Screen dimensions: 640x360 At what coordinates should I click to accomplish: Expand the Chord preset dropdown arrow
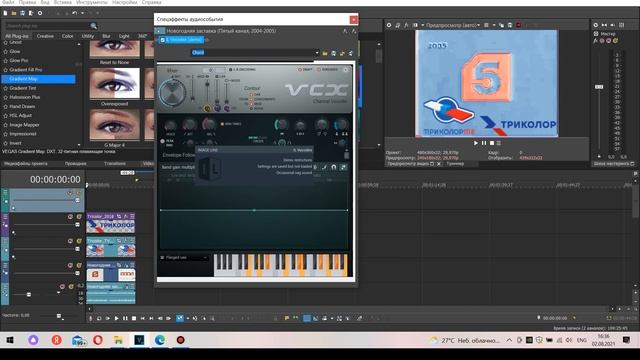(316, 53)
